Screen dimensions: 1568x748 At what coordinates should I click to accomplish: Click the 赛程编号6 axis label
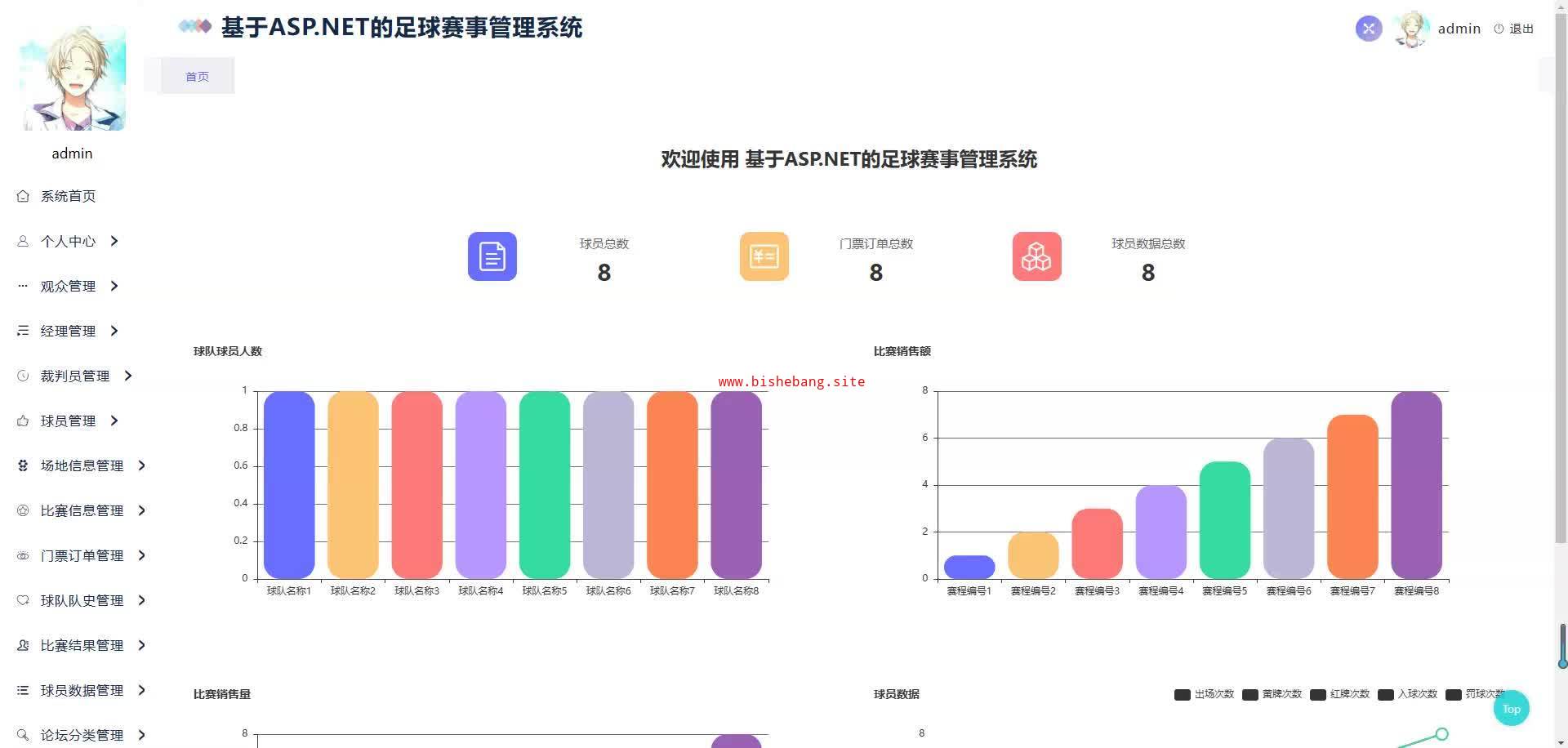[x=1289, y=590]
